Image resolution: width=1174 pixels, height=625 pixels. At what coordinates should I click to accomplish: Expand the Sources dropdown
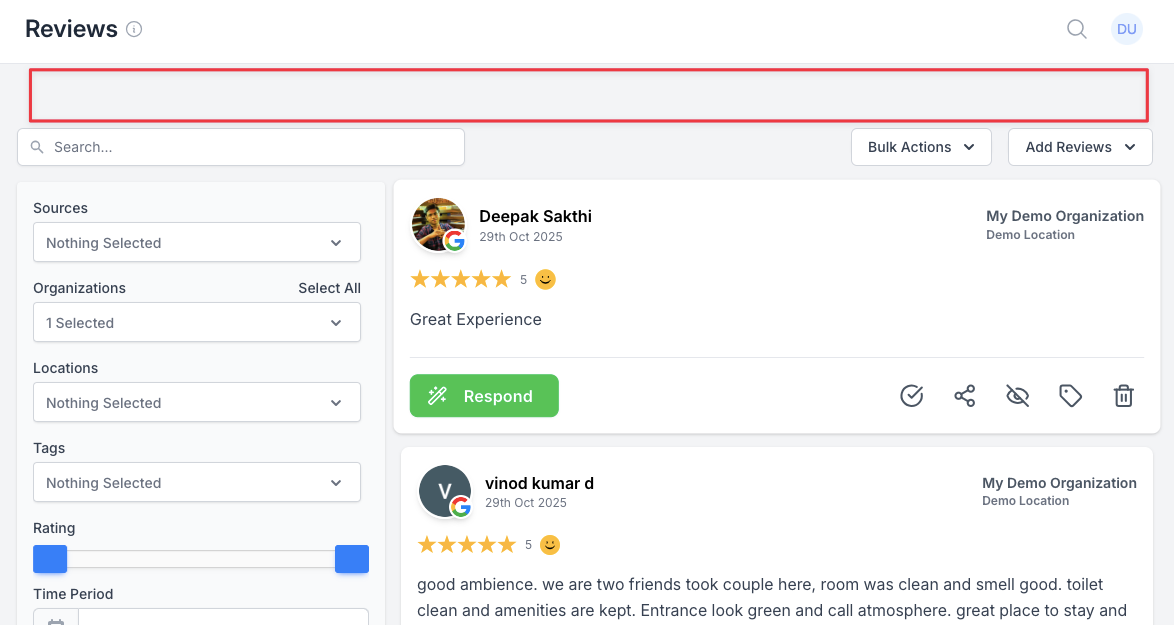(x=197, y=243)
